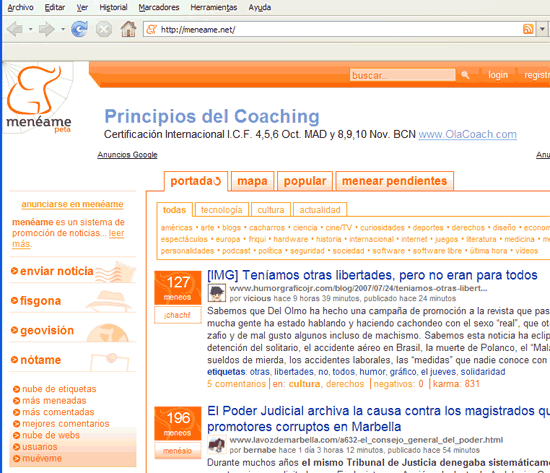550x473 pixels.
Task: Click the 127 meneos vote counter
Action: click(x=178, y=288)
